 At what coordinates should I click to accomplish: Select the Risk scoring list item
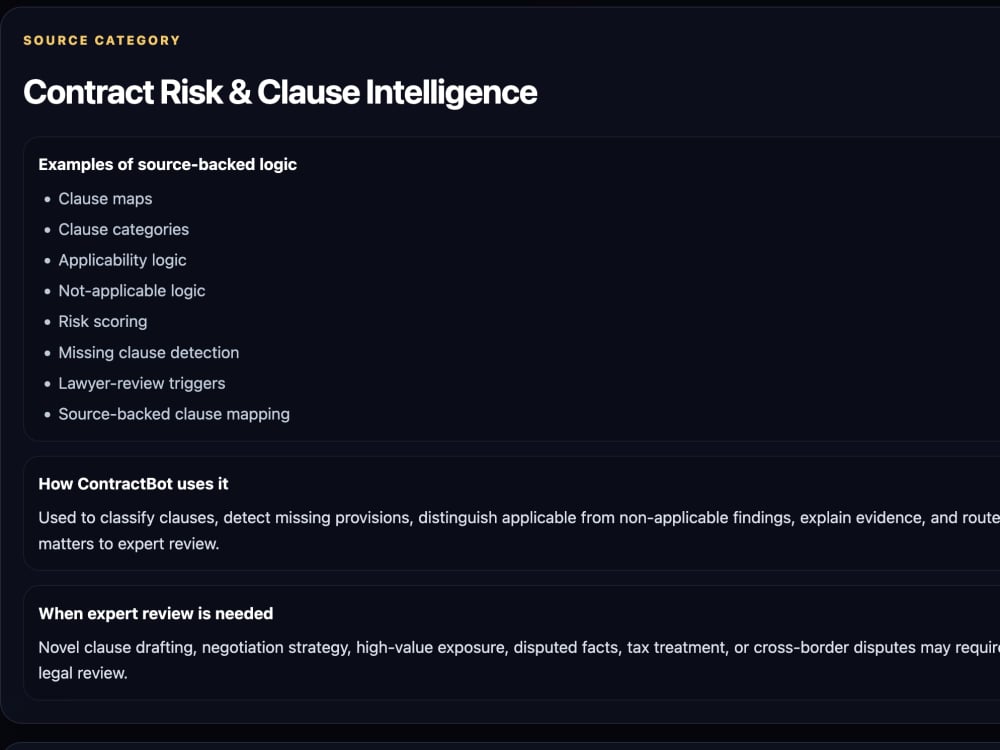click(103, 321)
